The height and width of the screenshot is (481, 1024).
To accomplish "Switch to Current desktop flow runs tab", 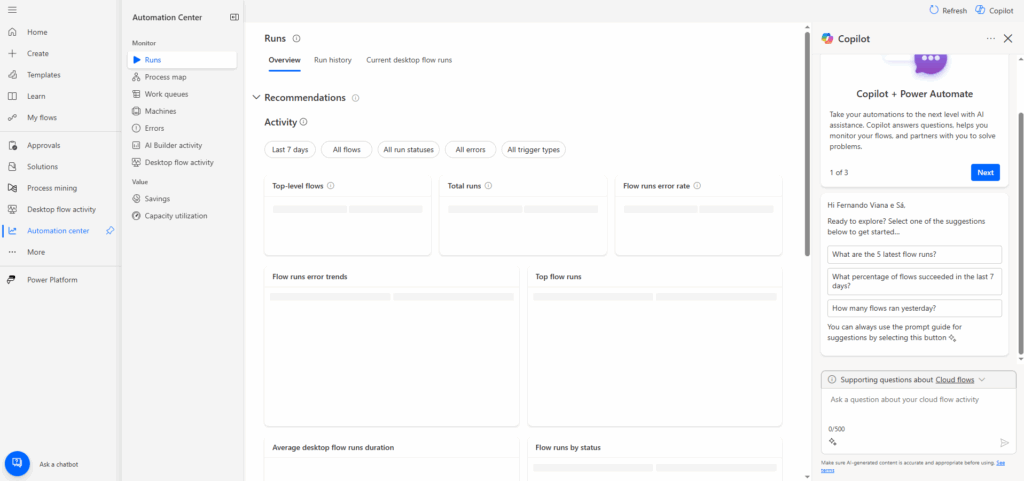I will coord(409,60).
